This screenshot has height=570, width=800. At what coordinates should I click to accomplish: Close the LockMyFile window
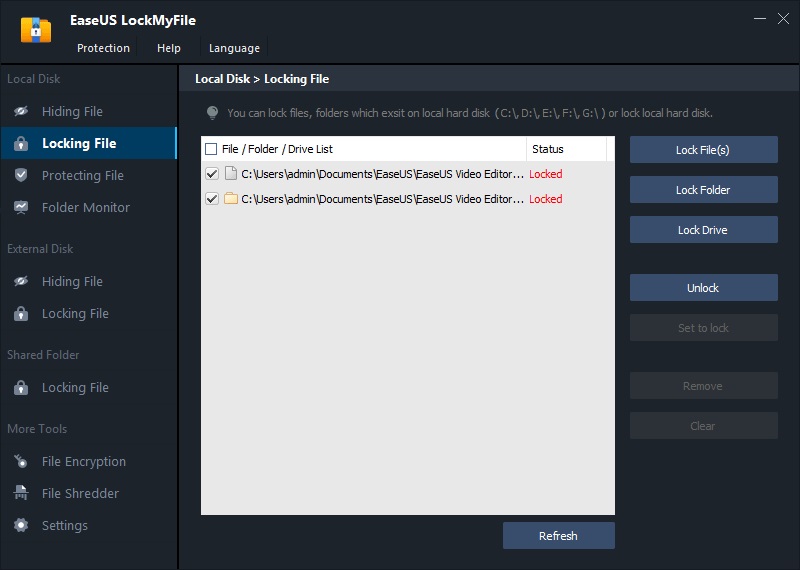pyautogui.click(x=783, y=19)
